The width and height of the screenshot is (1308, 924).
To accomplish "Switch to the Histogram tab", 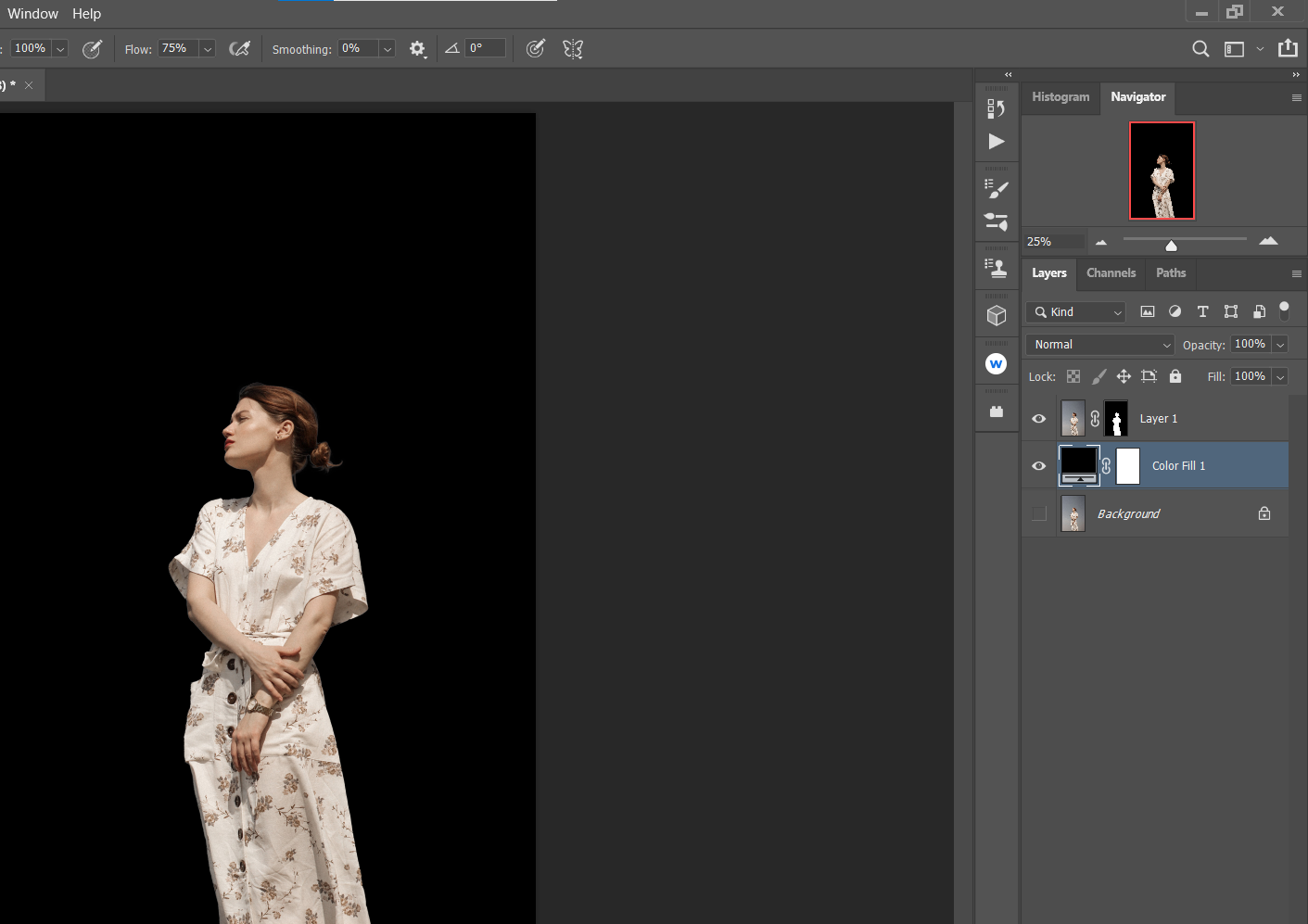I will (x=1060, y=97).
